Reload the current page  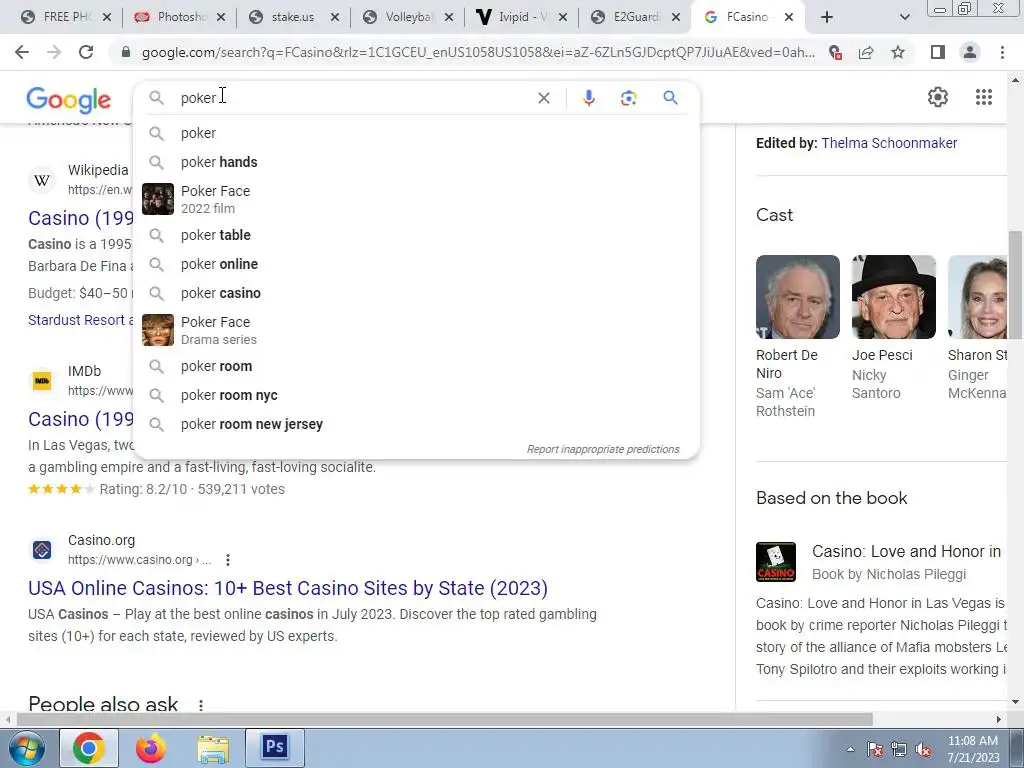coord(86,52)
